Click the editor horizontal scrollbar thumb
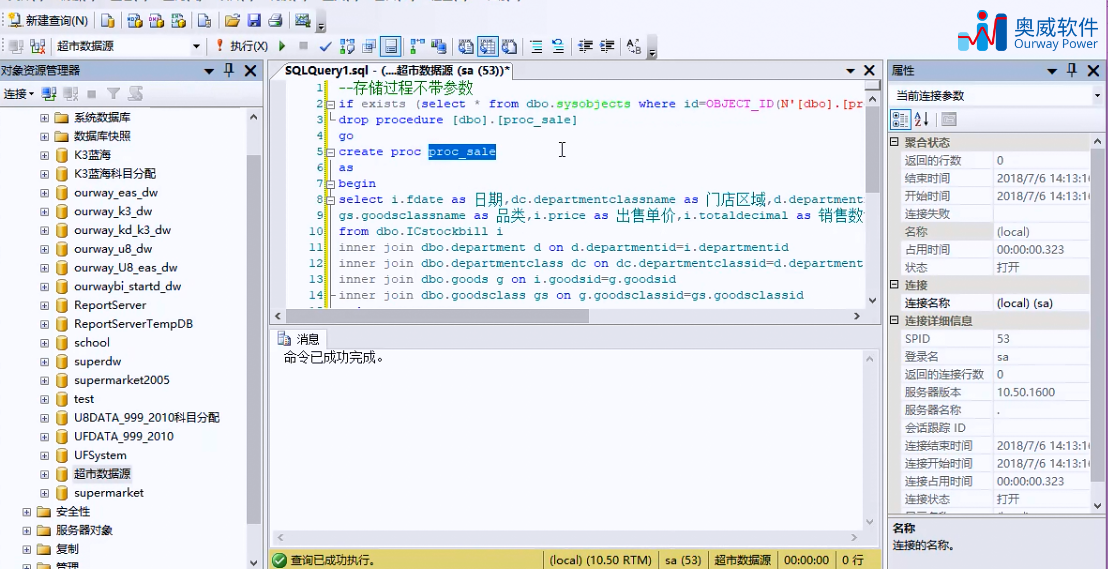The height and width of the screenshot is (569, 1108). pos(465,316)
